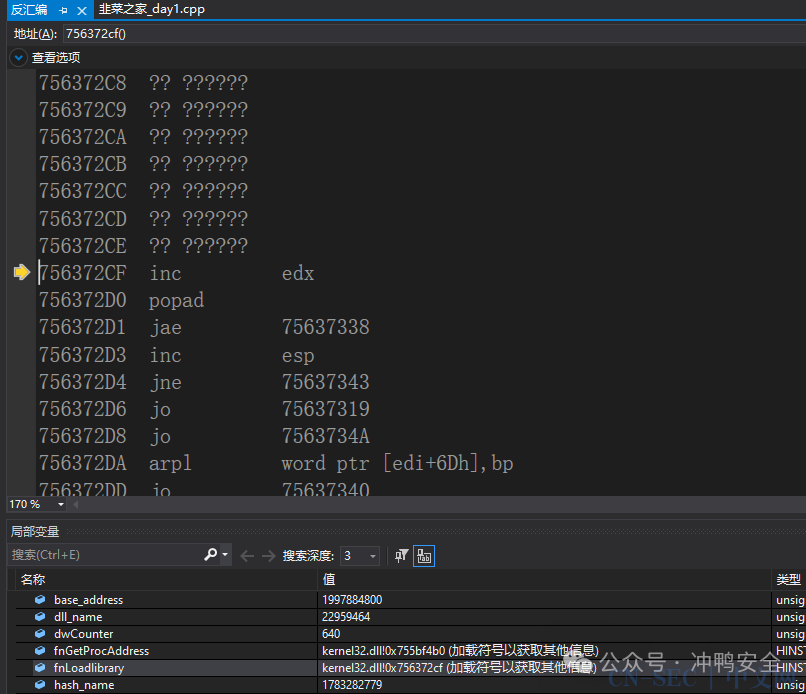Go to next search result arrow
The height and width of the screenshot is (694, 806).
pos(268,556)
